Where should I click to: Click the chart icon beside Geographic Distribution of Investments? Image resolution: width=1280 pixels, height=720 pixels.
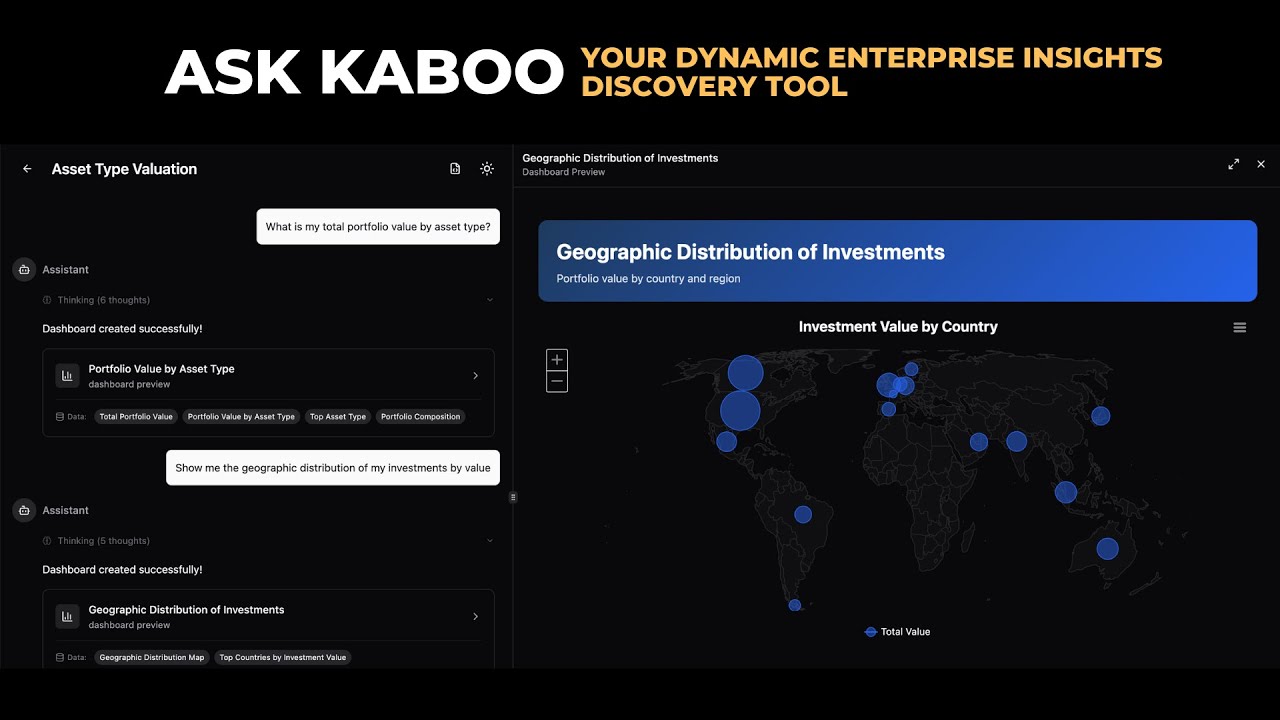[67, 617]
